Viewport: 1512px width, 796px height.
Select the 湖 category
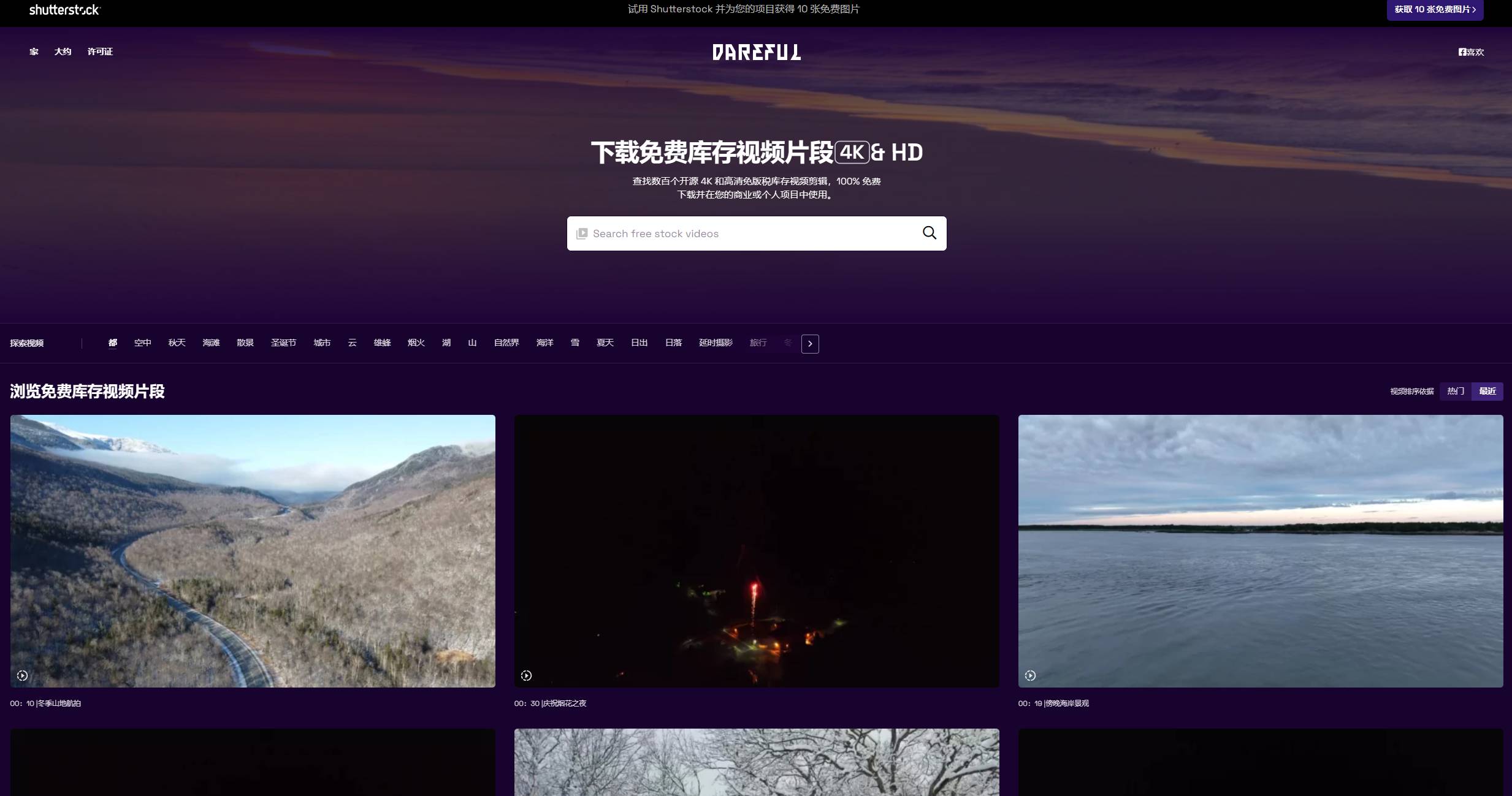446,343
